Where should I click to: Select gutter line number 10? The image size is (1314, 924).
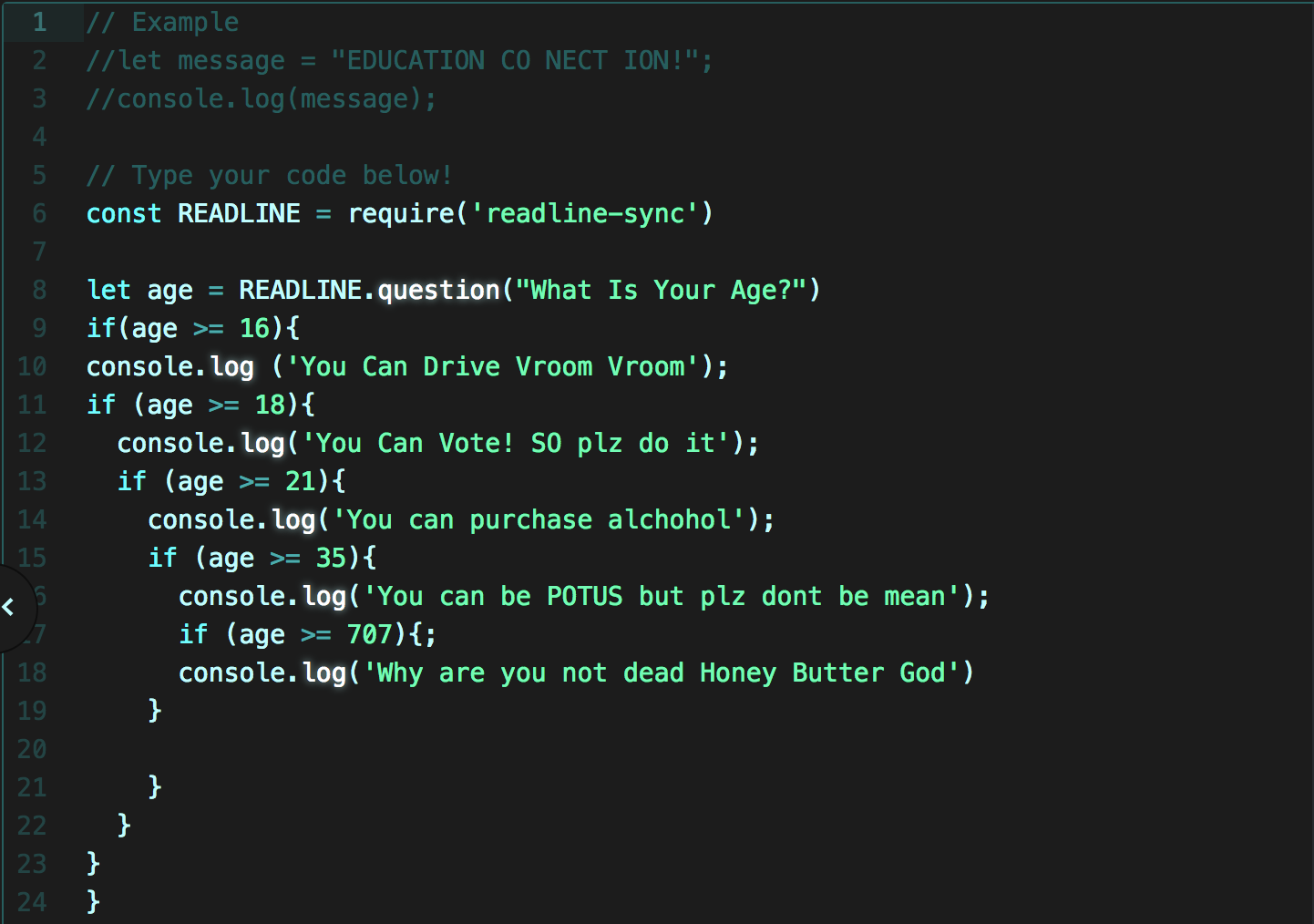32,366
